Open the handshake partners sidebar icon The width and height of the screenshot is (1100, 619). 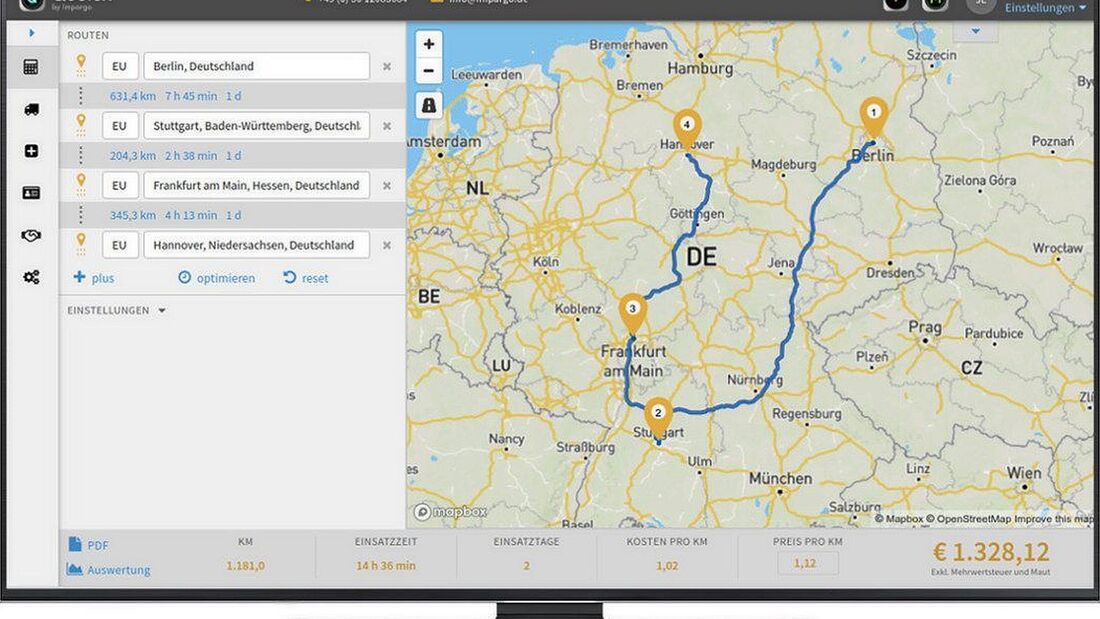(31, 236)
